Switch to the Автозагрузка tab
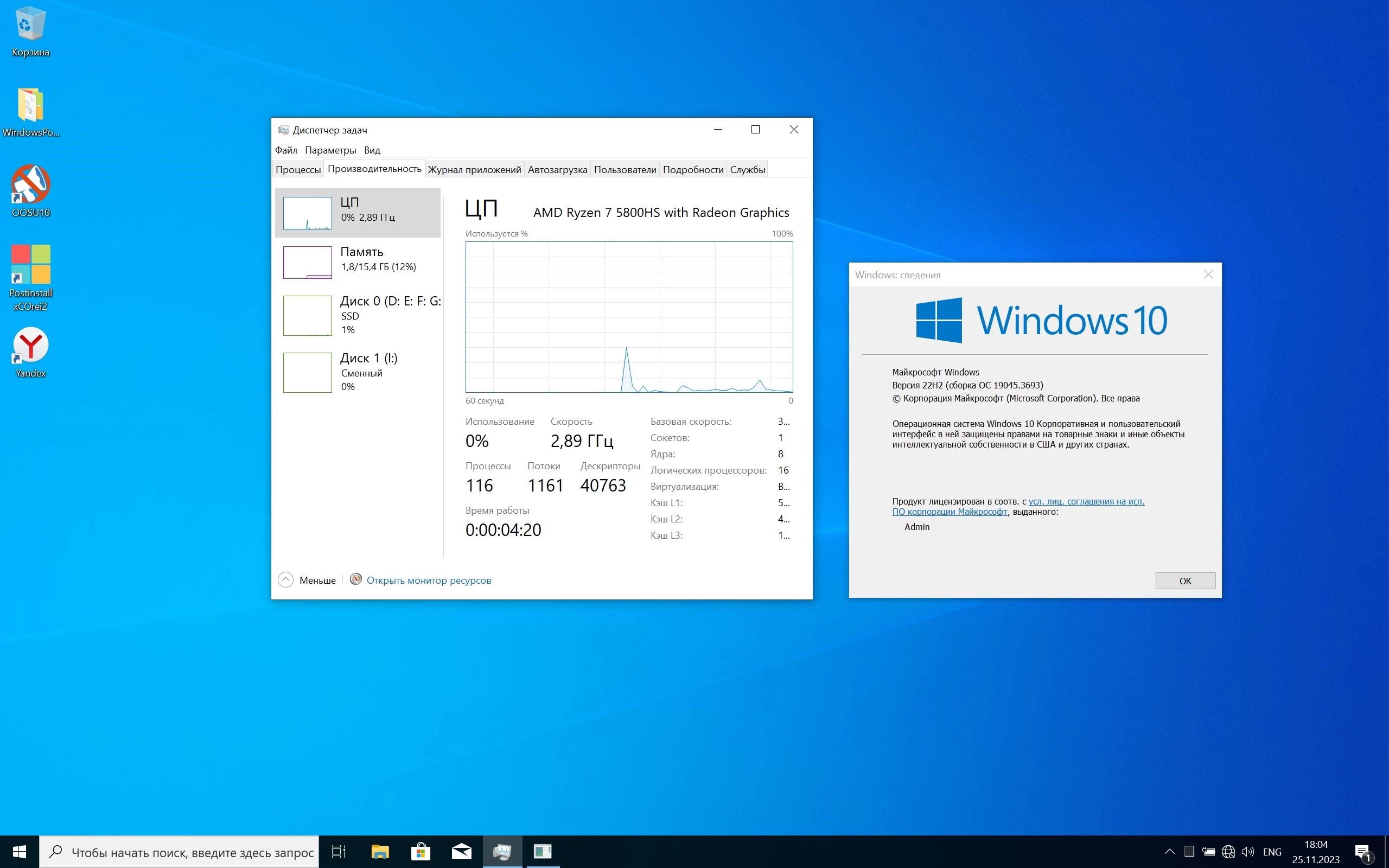Viewport: 1389px width, 868px height. coord(557,169)
